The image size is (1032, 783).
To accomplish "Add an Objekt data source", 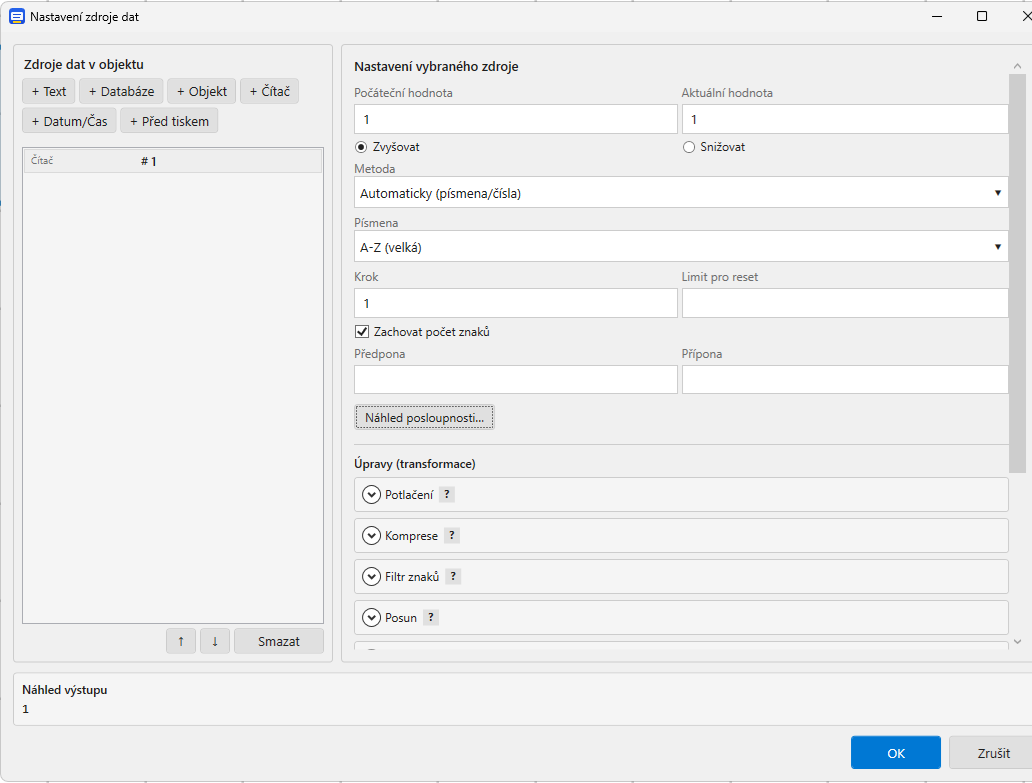I will pos(201,91).
